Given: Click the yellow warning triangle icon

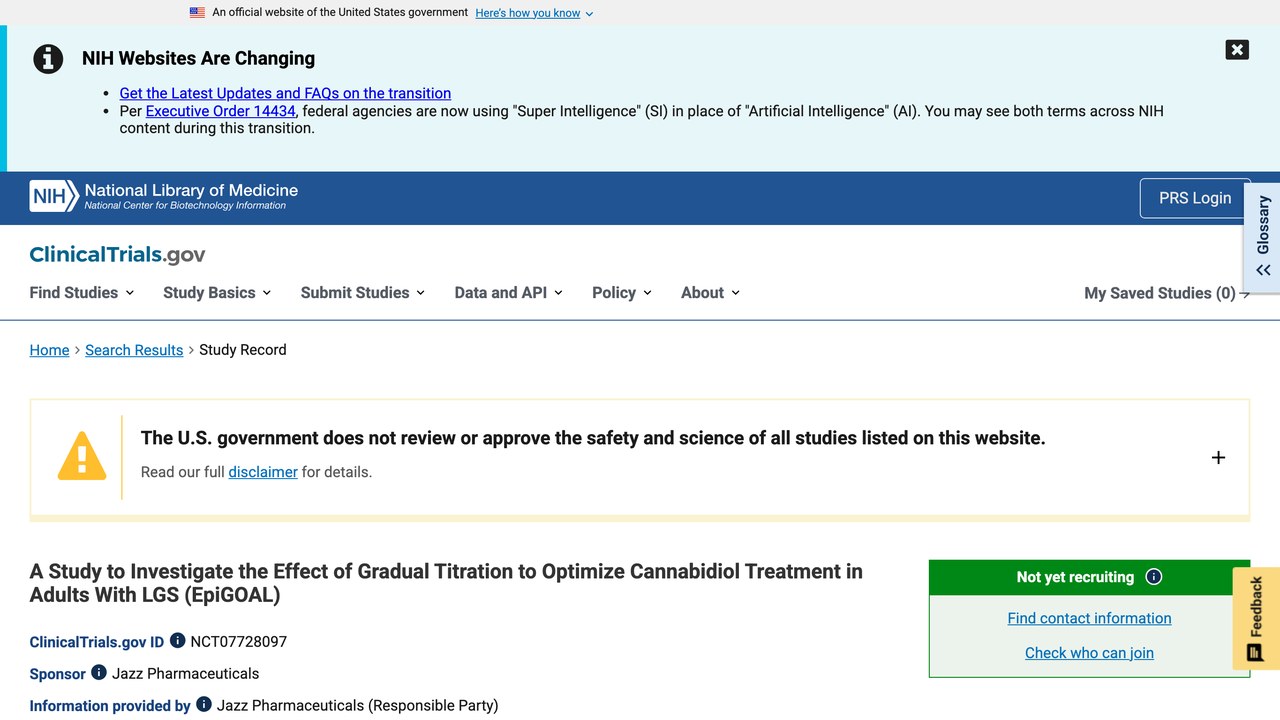Looking at the screenshot, I should tap(82, 457).
